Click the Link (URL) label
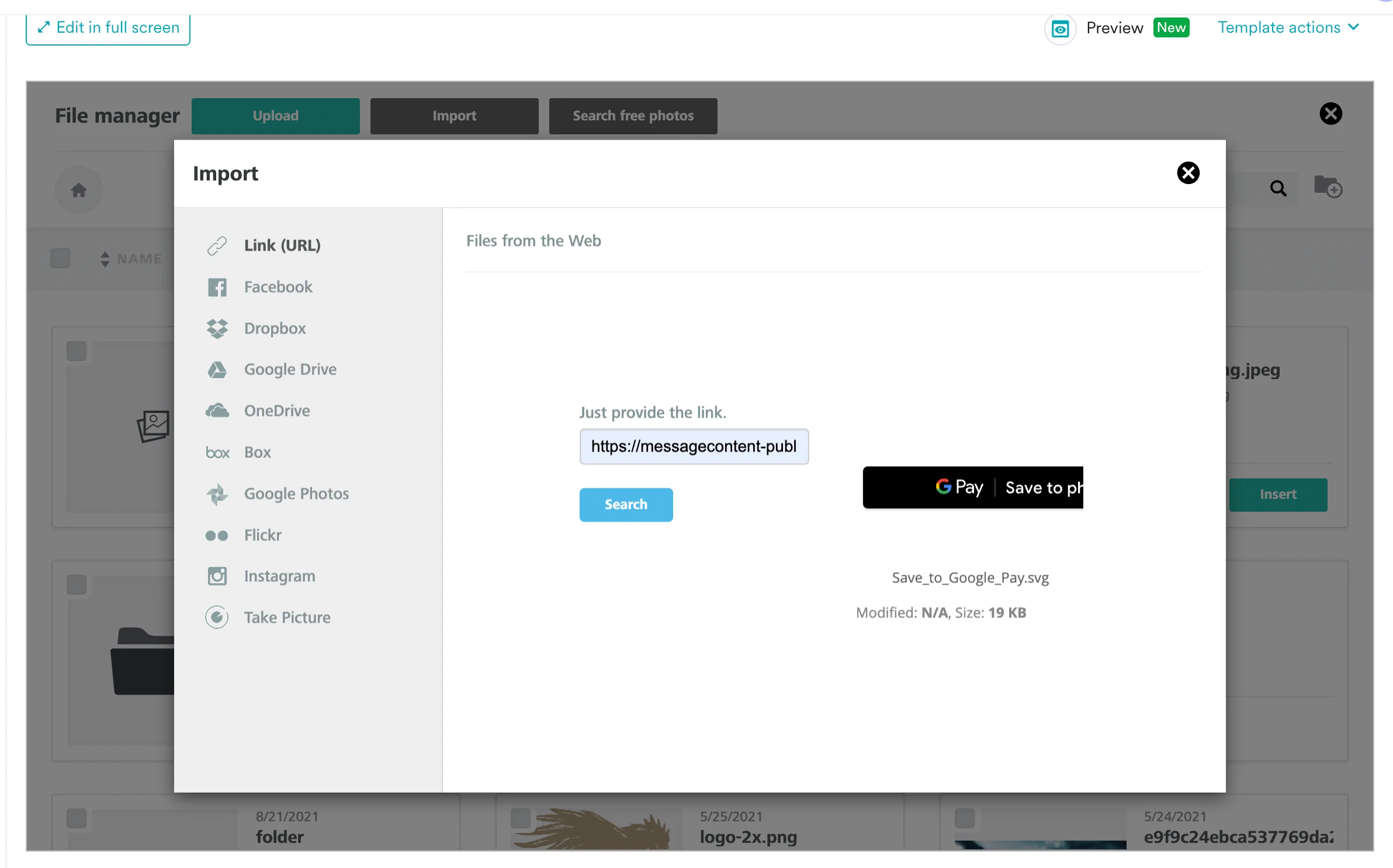The height and width of the screenshot is (868, 1393). [x=282, y=245]
